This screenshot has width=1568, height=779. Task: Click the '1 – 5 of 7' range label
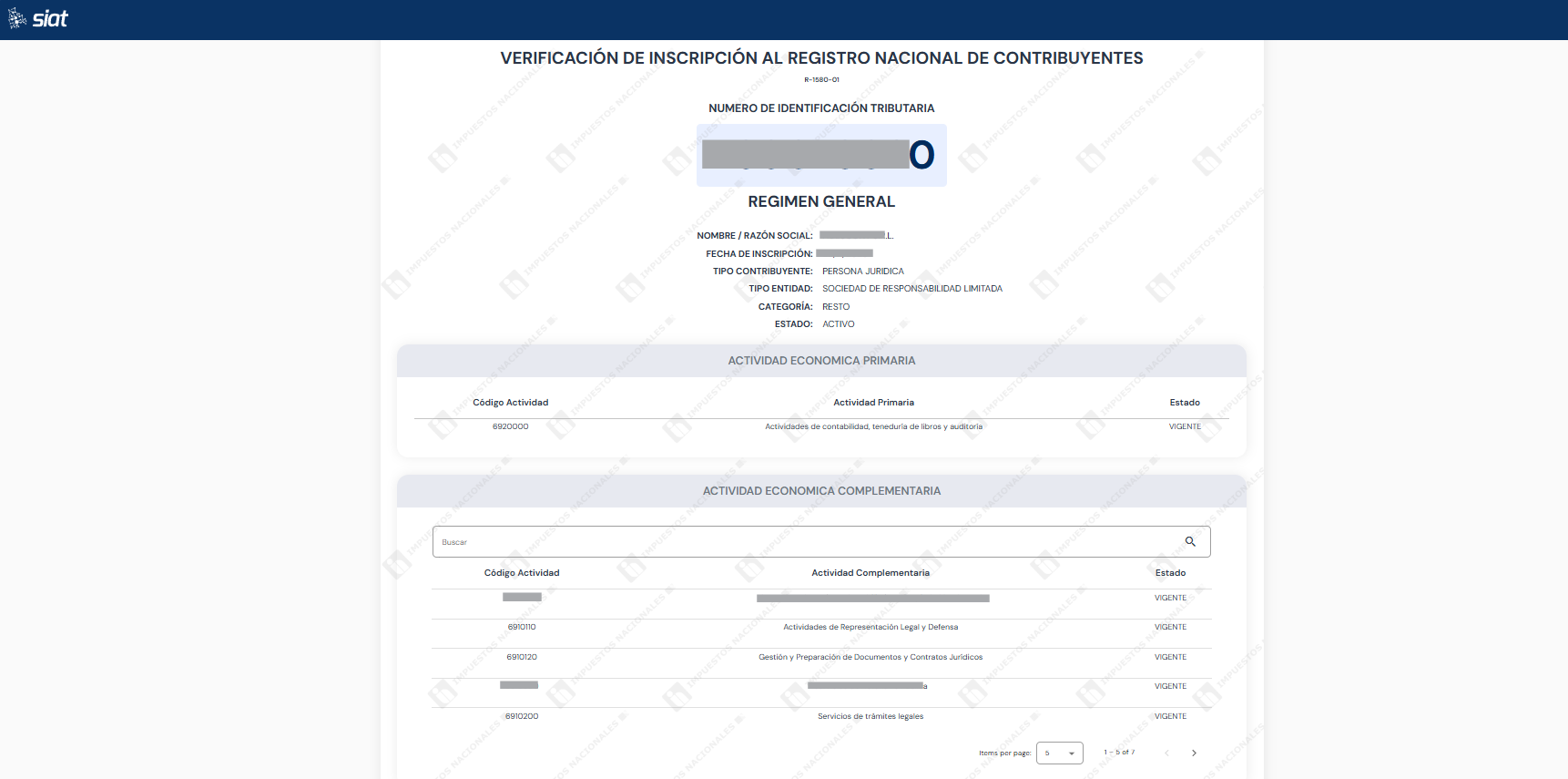point(1119,753)
